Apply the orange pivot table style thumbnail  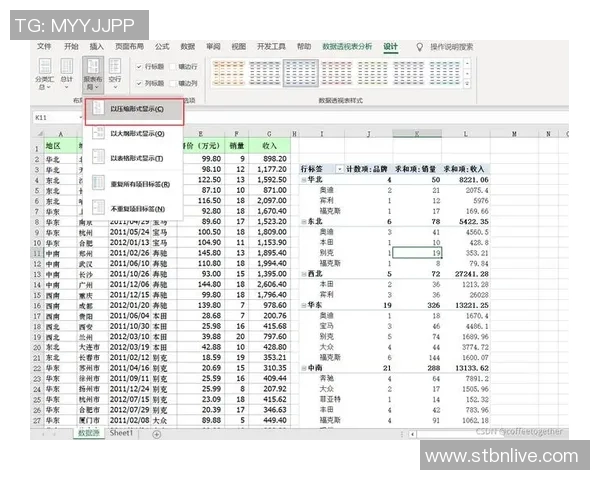(x=228, y=73)
